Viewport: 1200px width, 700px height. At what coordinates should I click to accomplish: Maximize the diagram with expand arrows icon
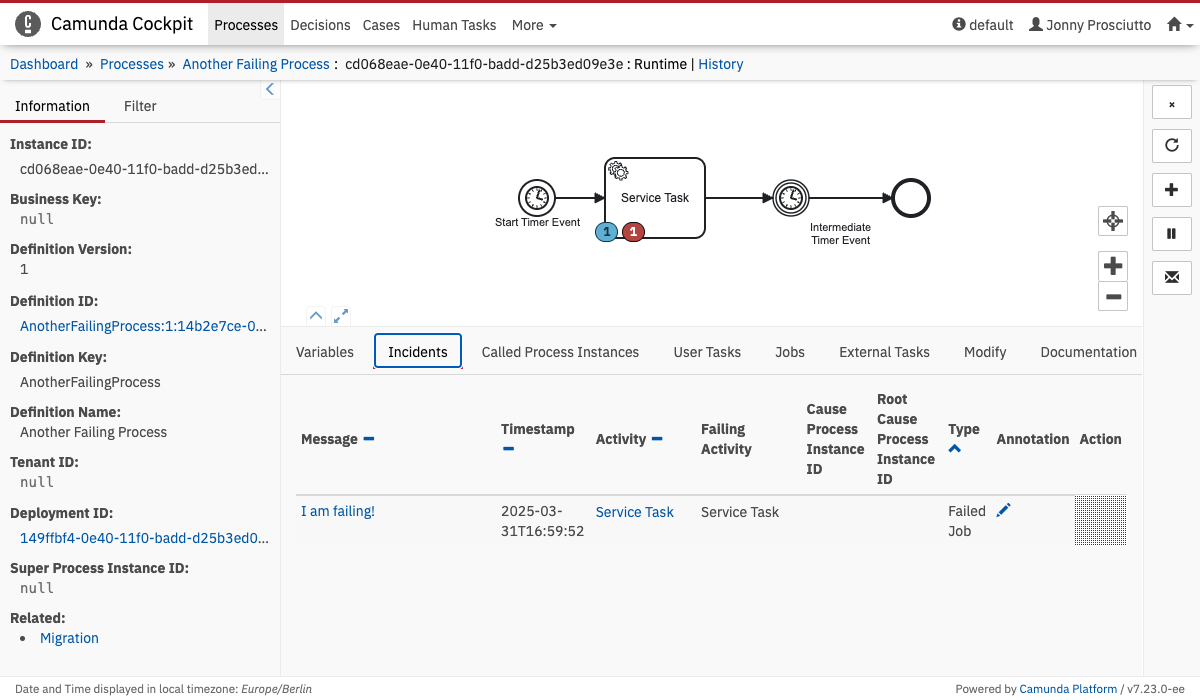(341, 315)
